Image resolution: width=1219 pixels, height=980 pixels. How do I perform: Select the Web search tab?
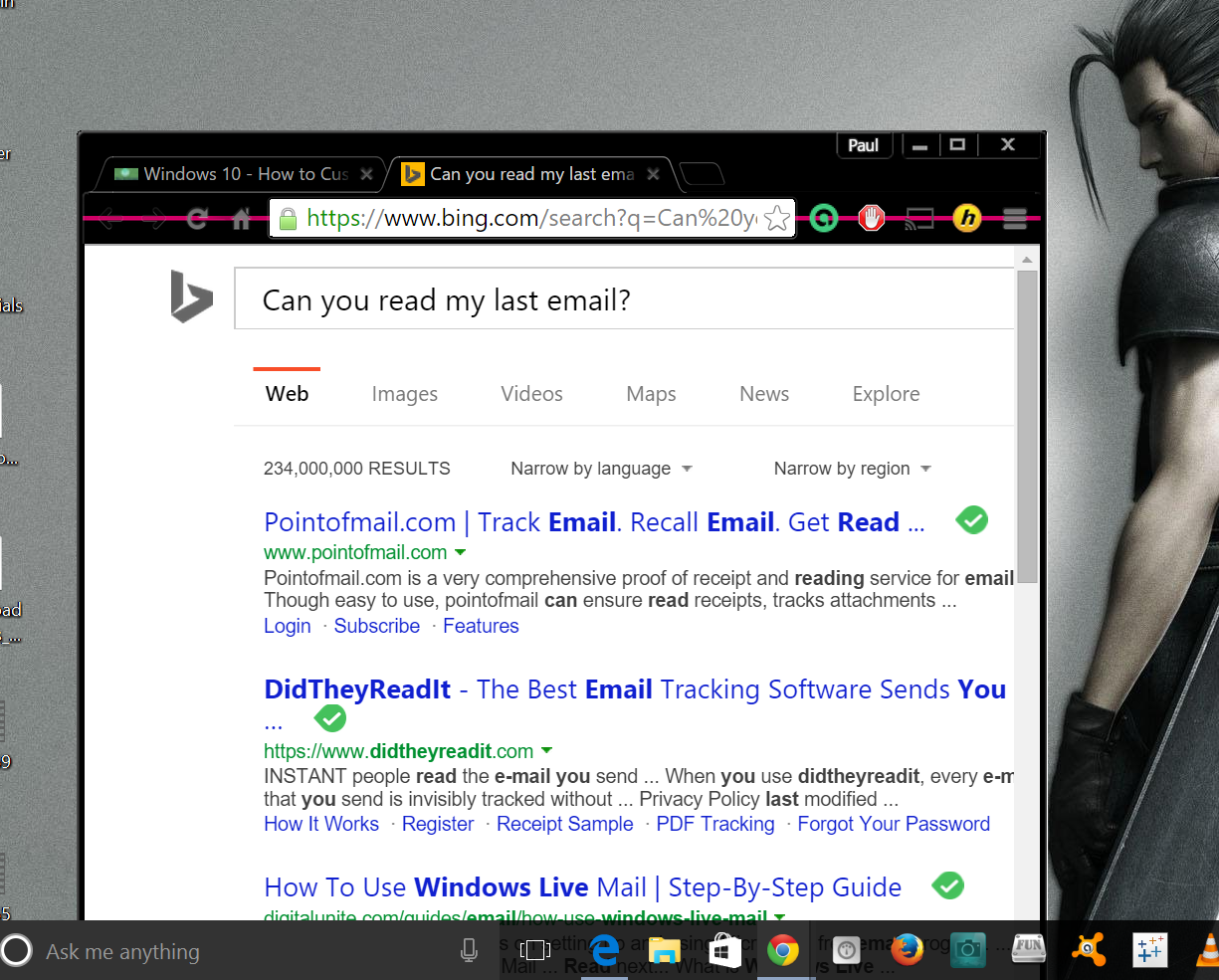pyautogui.click(x=287, y=394)
